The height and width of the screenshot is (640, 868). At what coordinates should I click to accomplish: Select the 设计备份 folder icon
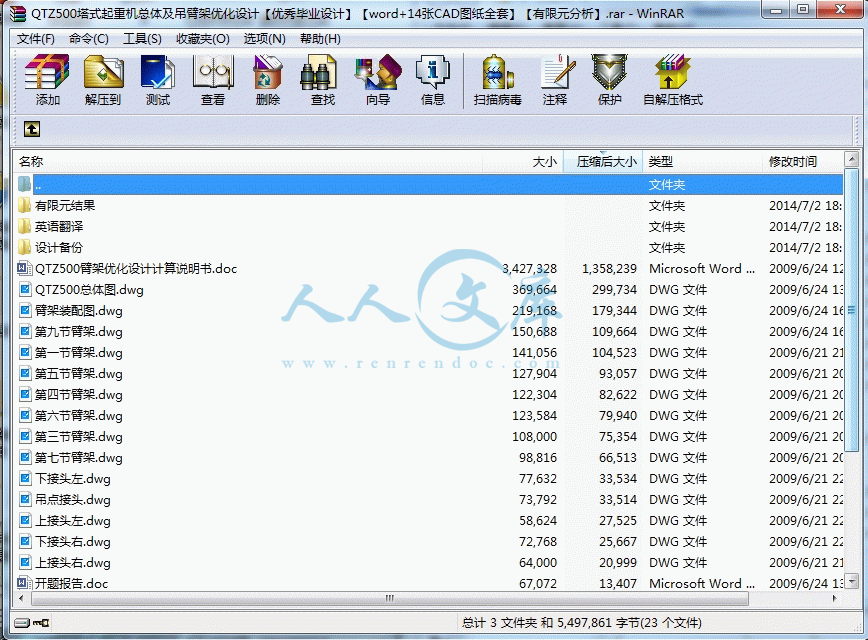pos(24,247)
